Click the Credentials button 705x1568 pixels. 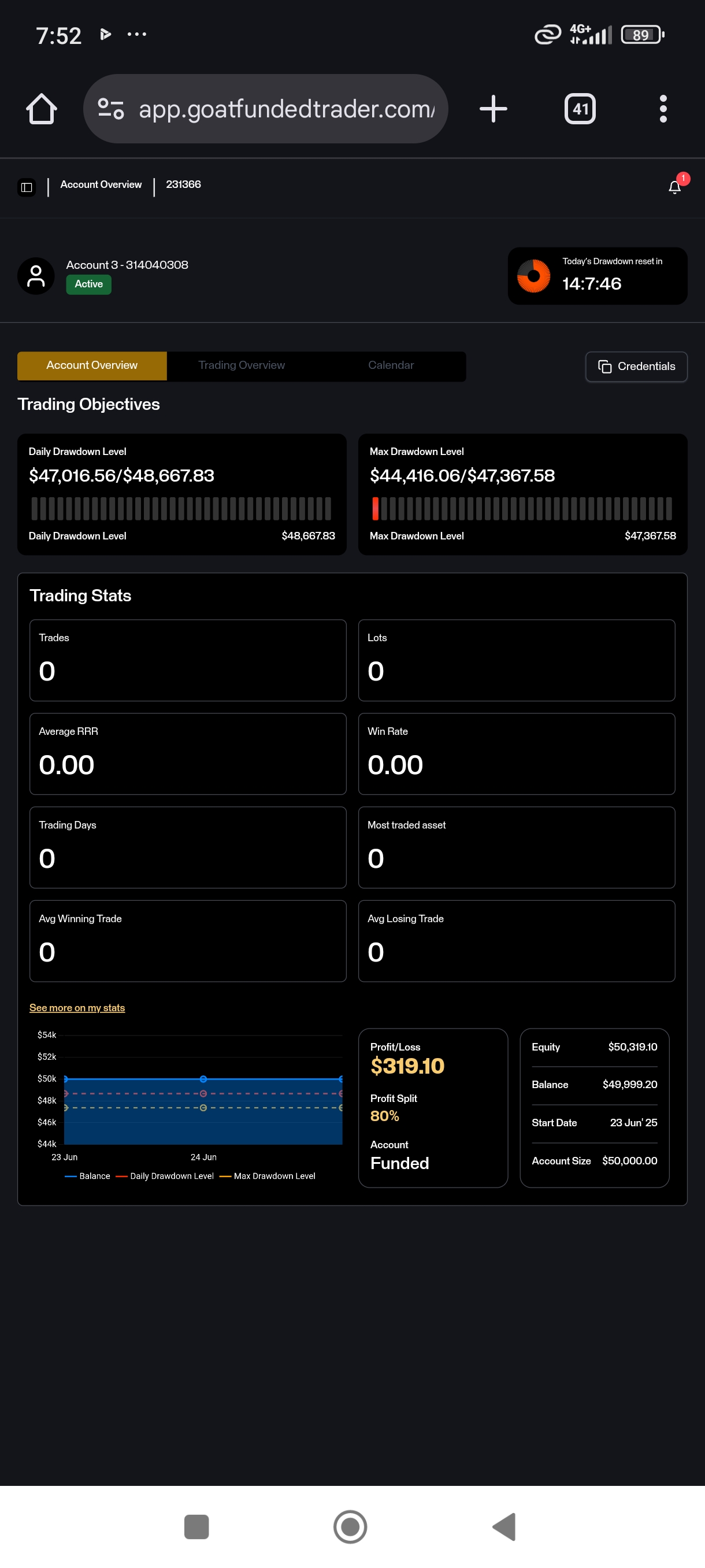coord(636,367)
